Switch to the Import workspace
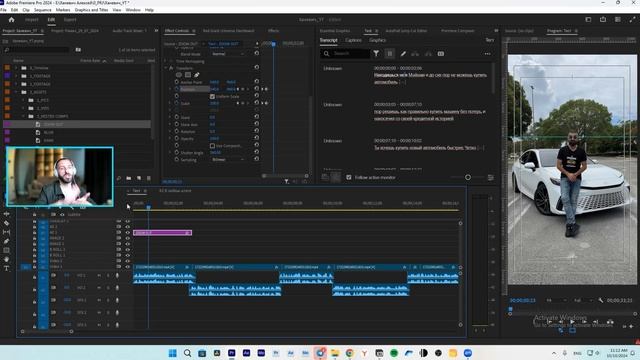The image size is (640, 360). pyautogui.click(x=31, y=20)
